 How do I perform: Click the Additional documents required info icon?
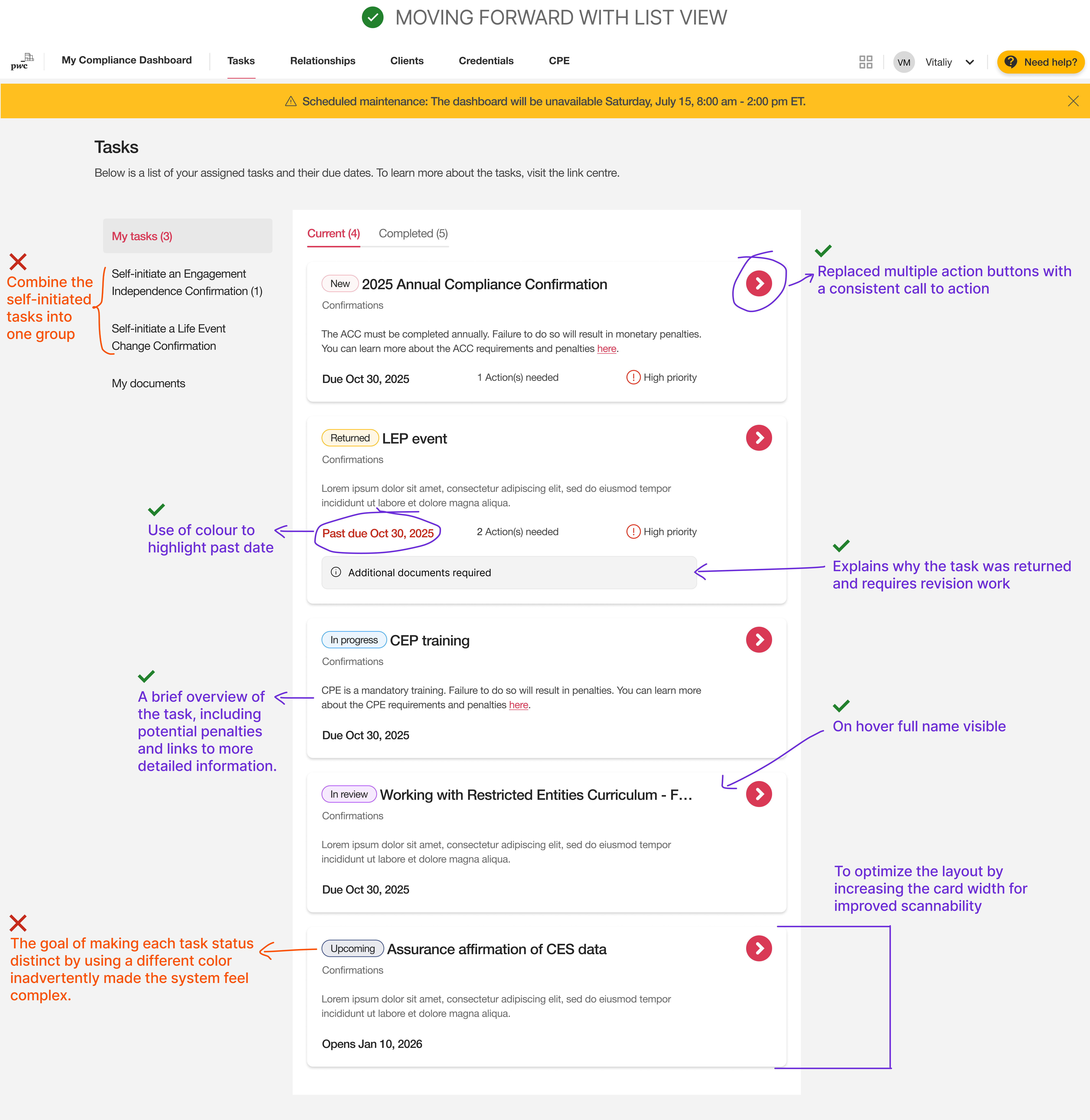pos(336,572)
